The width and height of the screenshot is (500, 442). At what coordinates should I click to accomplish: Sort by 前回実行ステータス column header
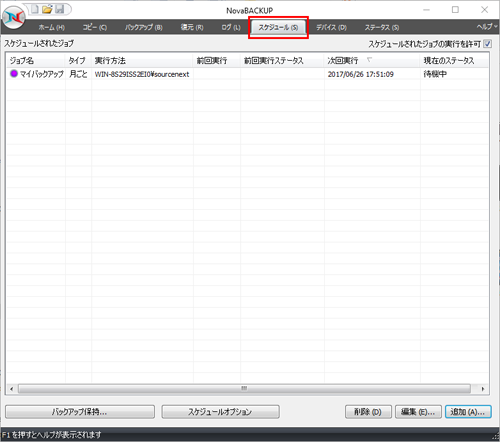(x=282, y=61)
